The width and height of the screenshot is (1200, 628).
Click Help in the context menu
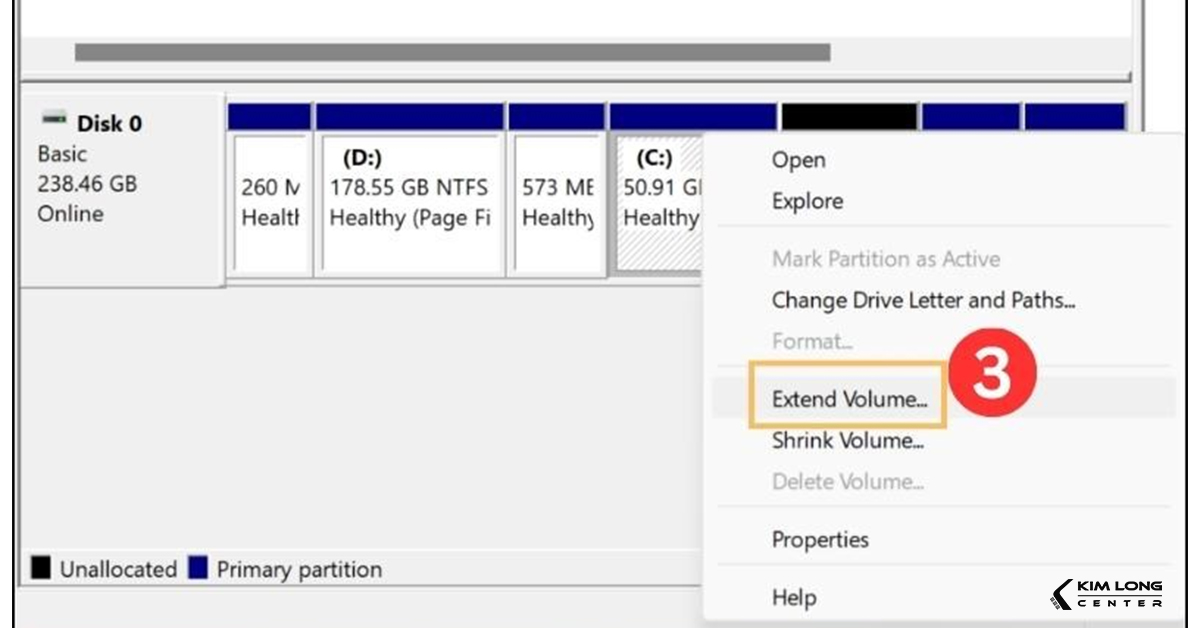point(794,598)
